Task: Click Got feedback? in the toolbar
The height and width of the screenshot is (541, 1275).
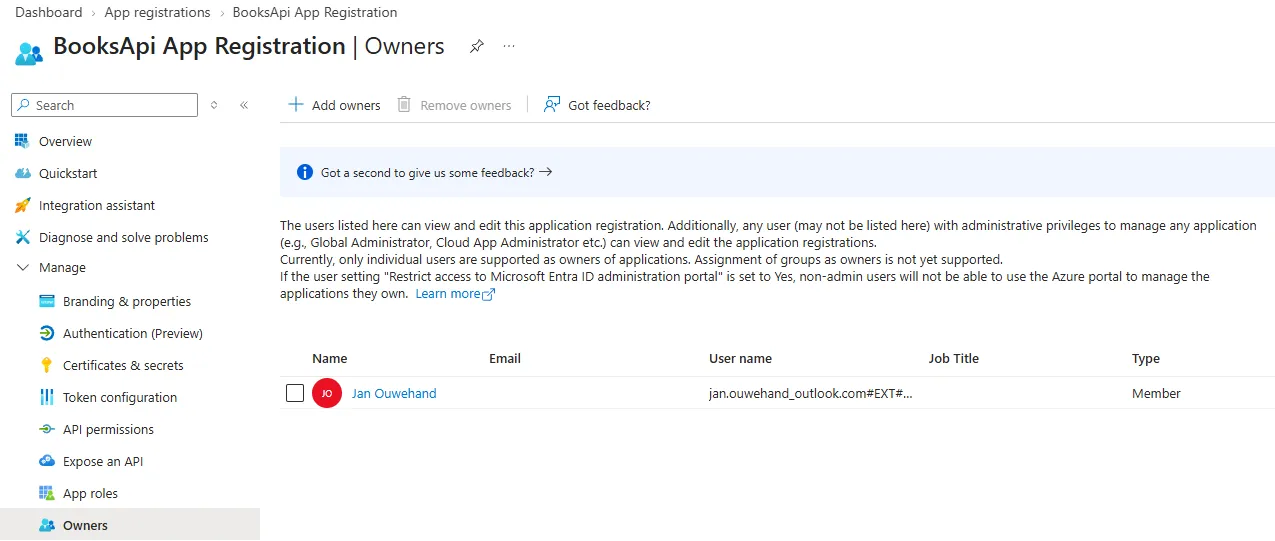Action: (597, 105)
